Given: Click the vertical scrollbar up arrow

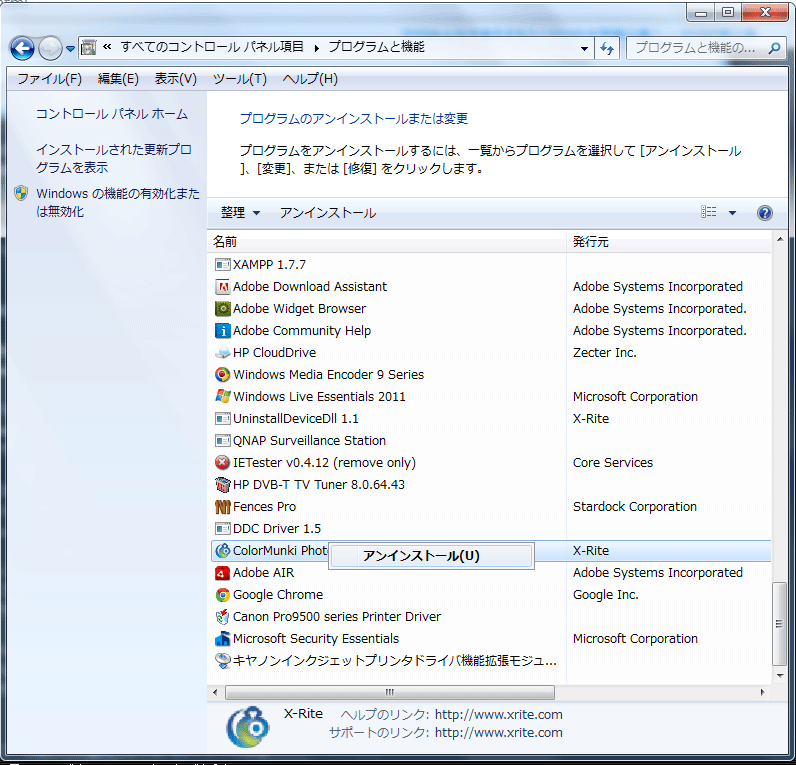Looking at the screenshot, I should [779, 239].
